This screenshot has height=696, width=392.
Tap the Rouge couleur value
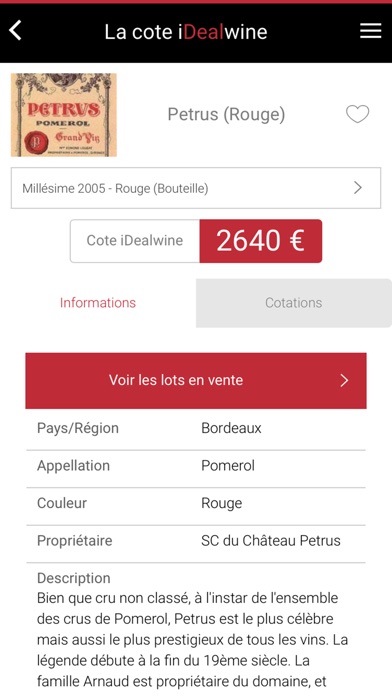point(222,503)
